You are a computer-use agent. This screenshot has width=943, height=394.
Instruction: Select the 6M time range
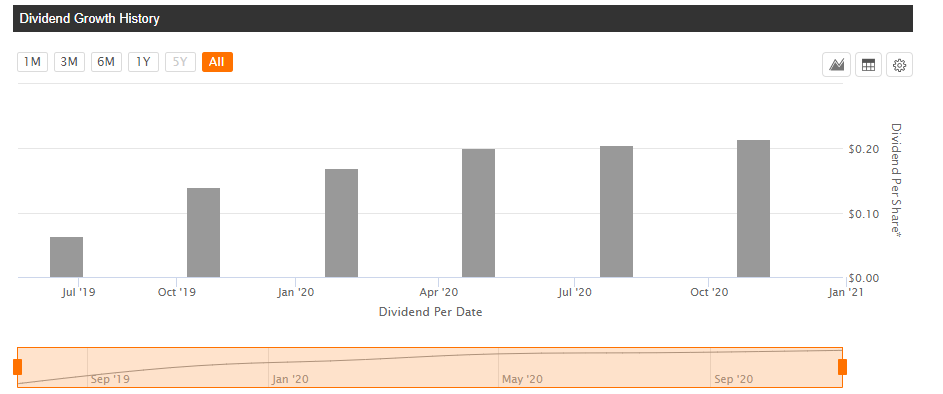[106, 62]
